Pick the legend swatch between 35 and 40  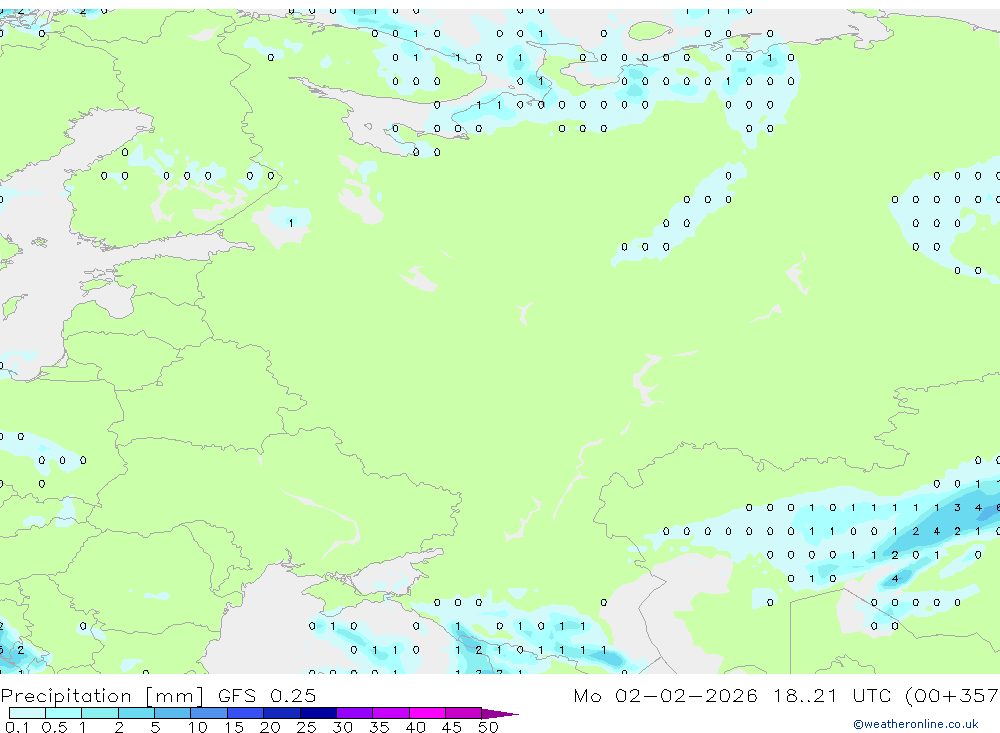pos(391,713)
